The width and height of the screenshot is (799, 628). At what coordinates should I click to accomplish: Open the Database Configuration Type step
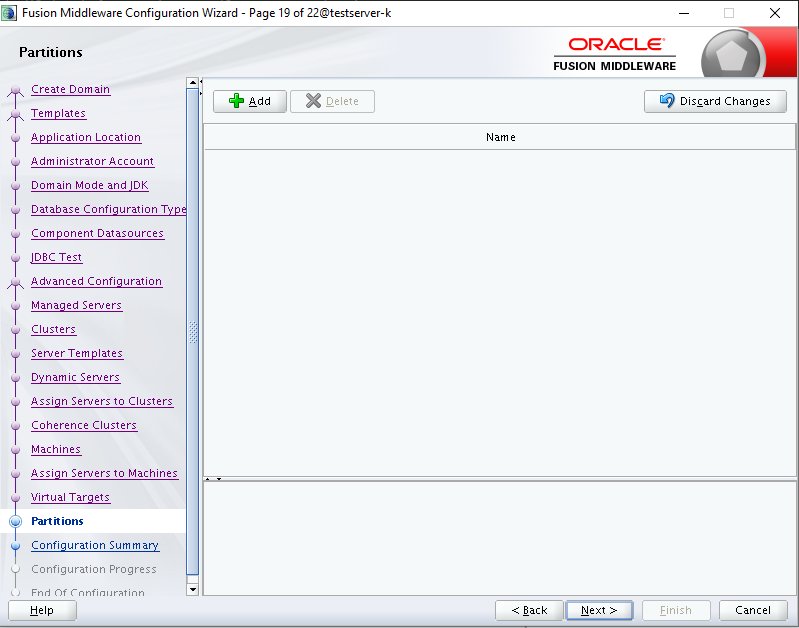point(109,209)
